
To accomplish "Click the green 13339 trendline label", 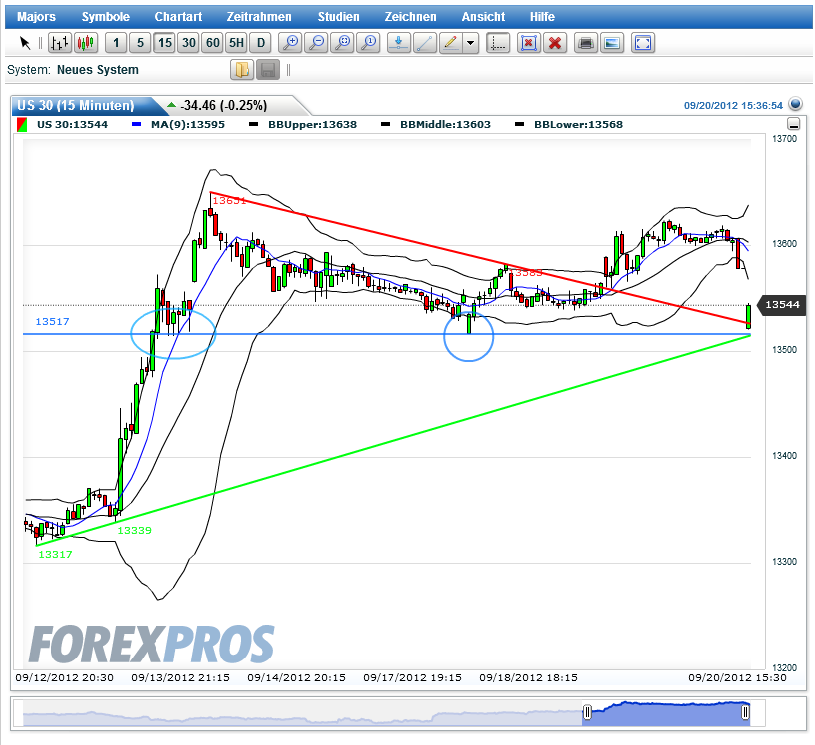I will [x=135, y=531].
